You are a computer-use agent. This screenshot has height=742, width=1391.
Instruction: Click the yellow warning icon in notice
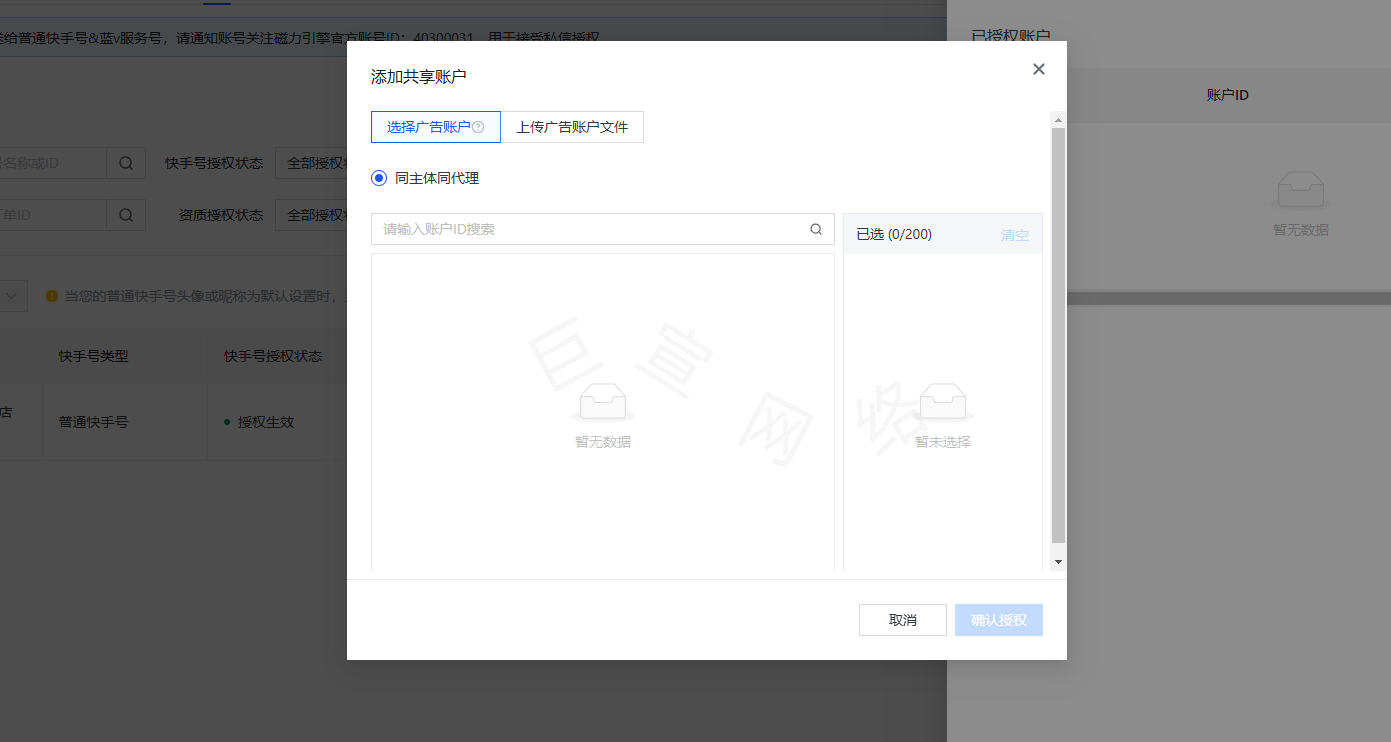coord(52,296)
